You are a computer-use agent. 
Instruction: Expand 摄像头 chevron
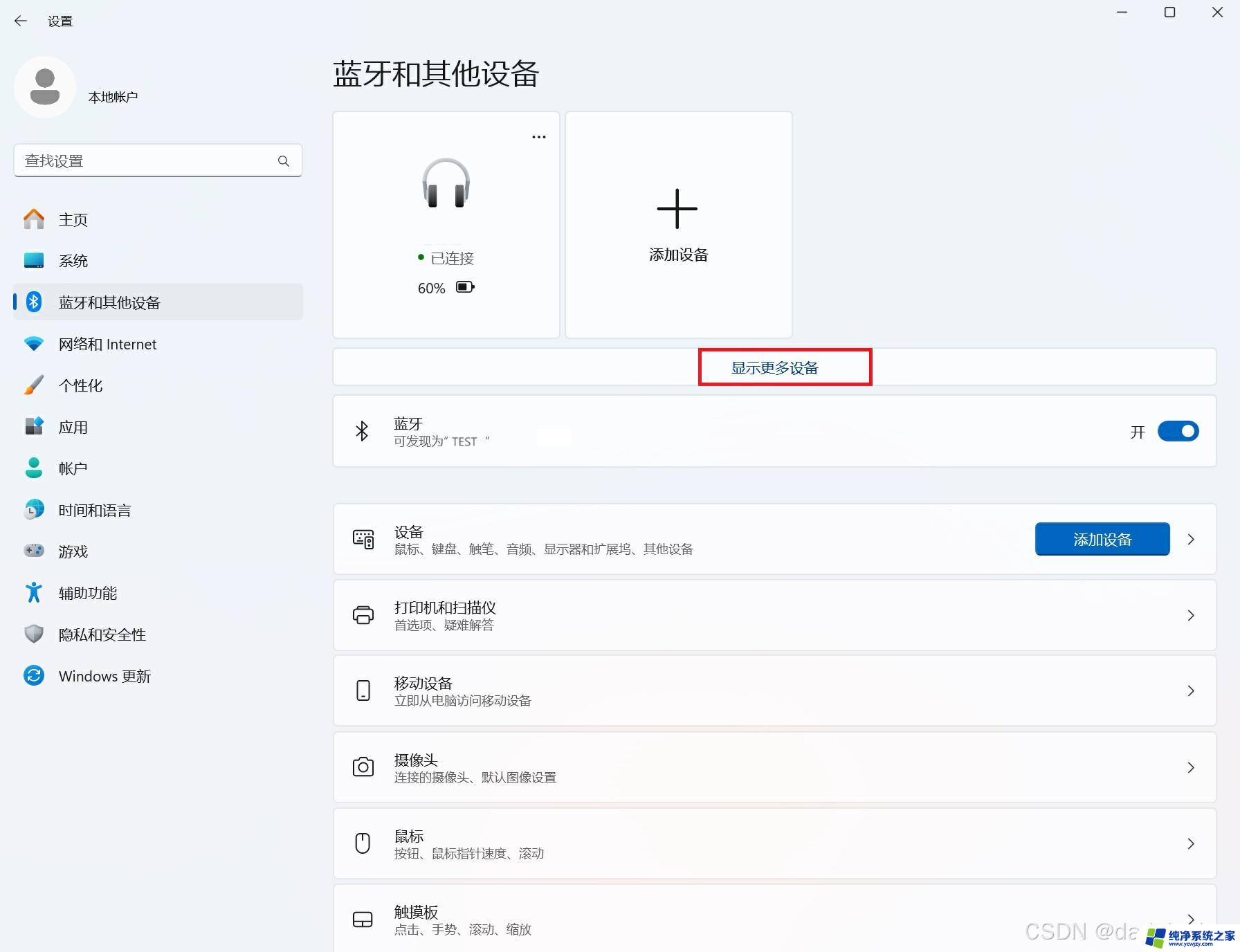click(1191, 767)
